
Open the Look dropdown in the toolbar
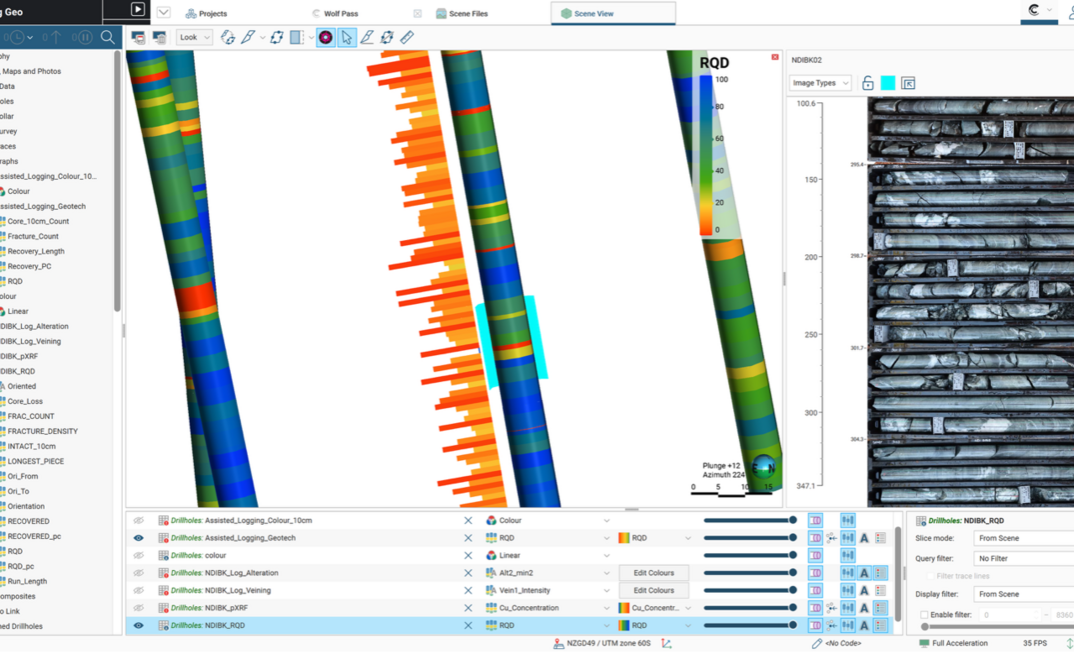(x=192, y=37)
